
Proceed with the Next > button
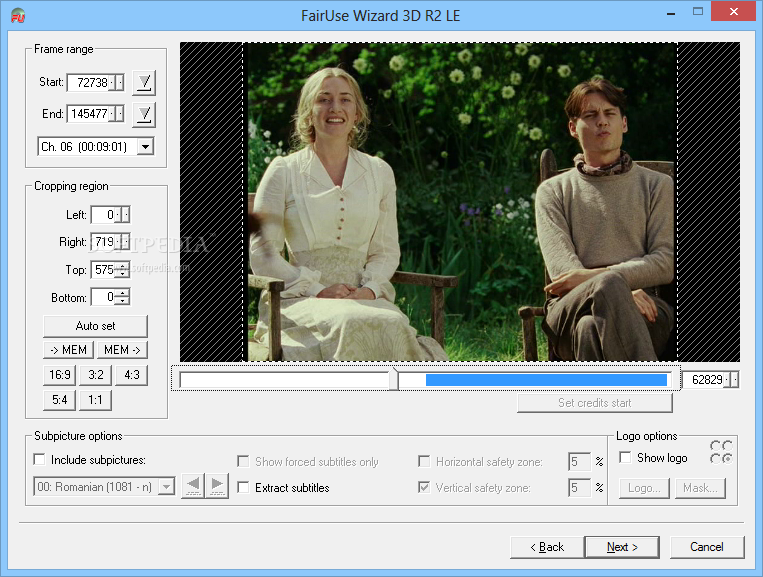click(x=622, y=547)
